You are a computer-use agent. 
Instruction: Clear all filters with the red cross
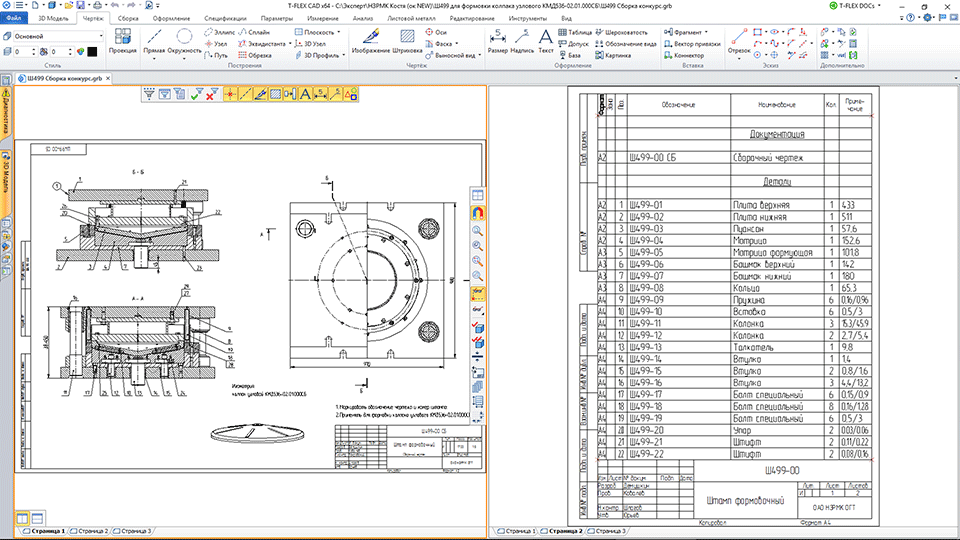212,94
